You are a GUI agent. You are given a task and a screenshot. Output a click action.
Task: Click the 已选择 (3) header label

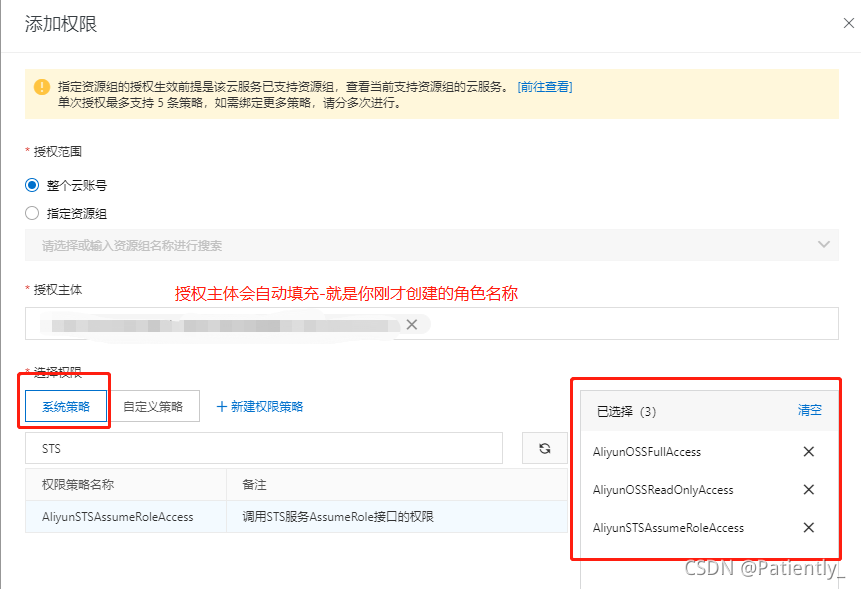627,411
